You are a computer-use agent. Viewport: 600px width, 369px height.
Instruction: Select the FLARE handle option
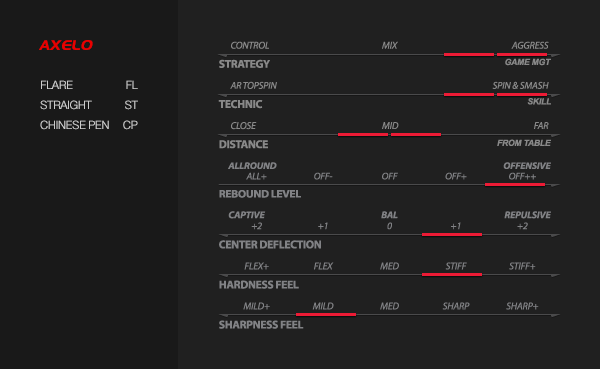pyautogui.click(x=56, y=85)
